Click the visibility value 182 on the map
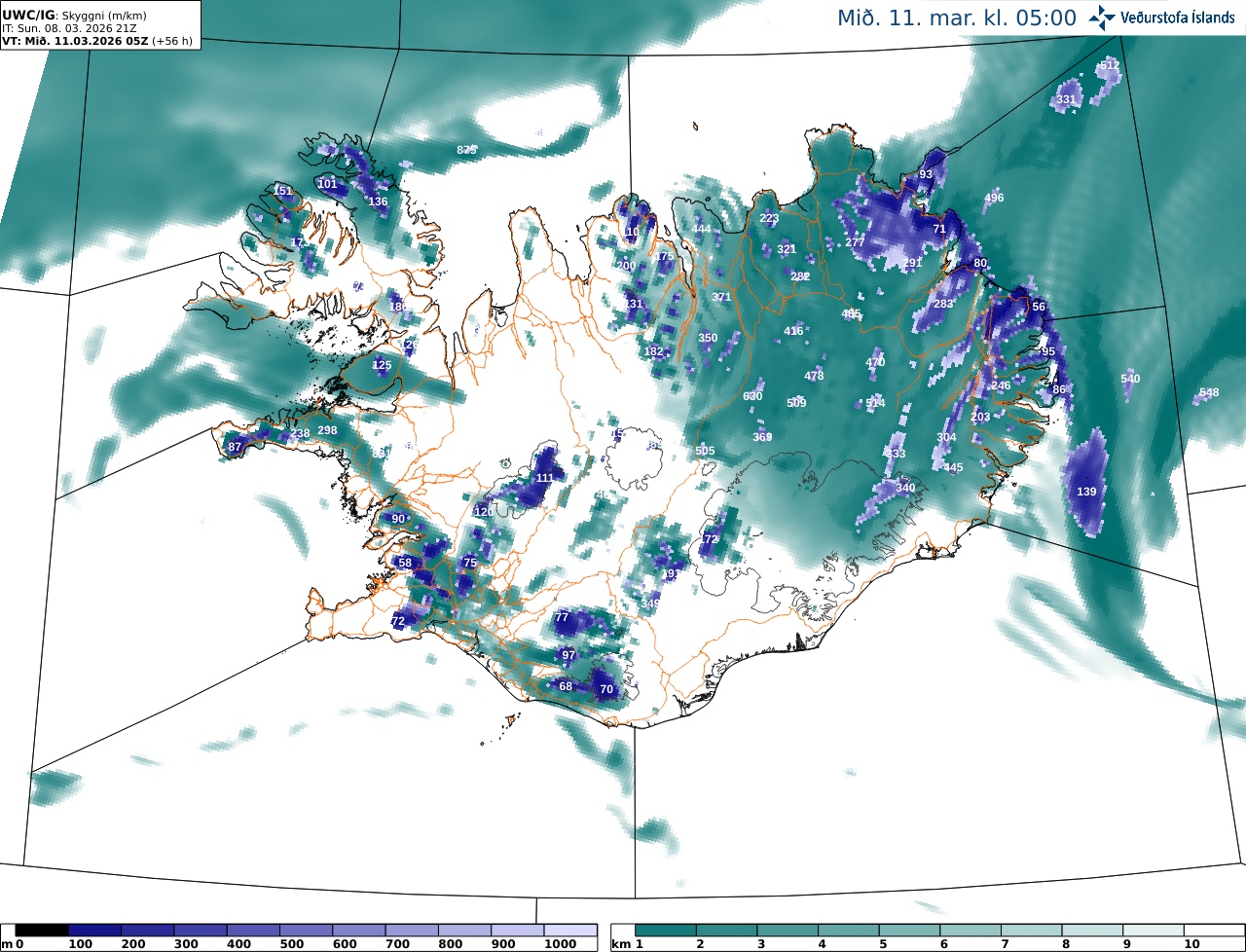This screenshot has height=952, width=1246. coord(654,351)
